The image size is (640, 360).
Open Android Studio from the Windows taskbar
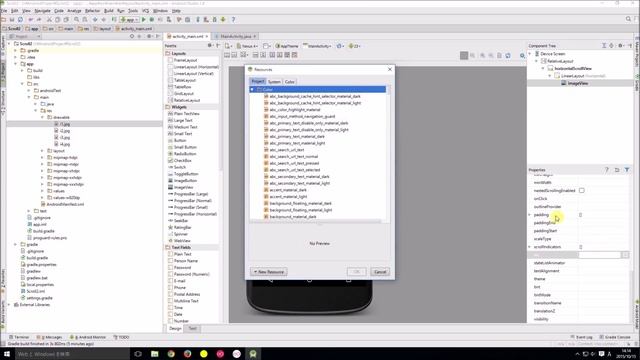tap(253, 354)
